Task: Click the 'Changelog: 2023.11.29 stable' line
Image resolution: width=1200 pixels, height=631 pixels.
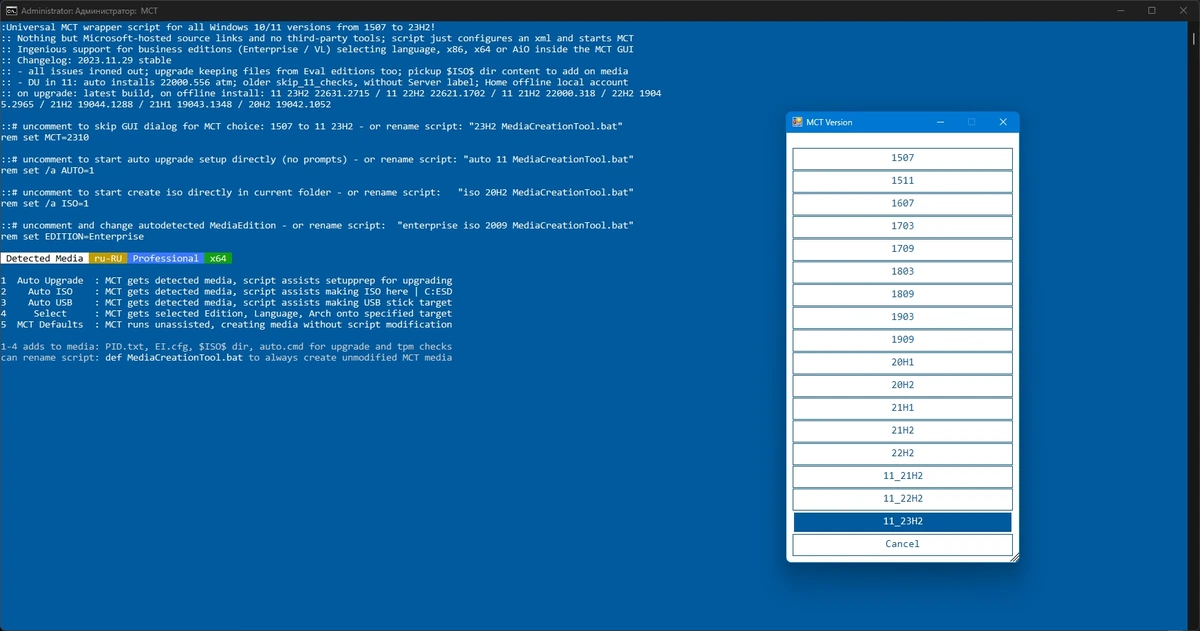Action: coord(85,60)
